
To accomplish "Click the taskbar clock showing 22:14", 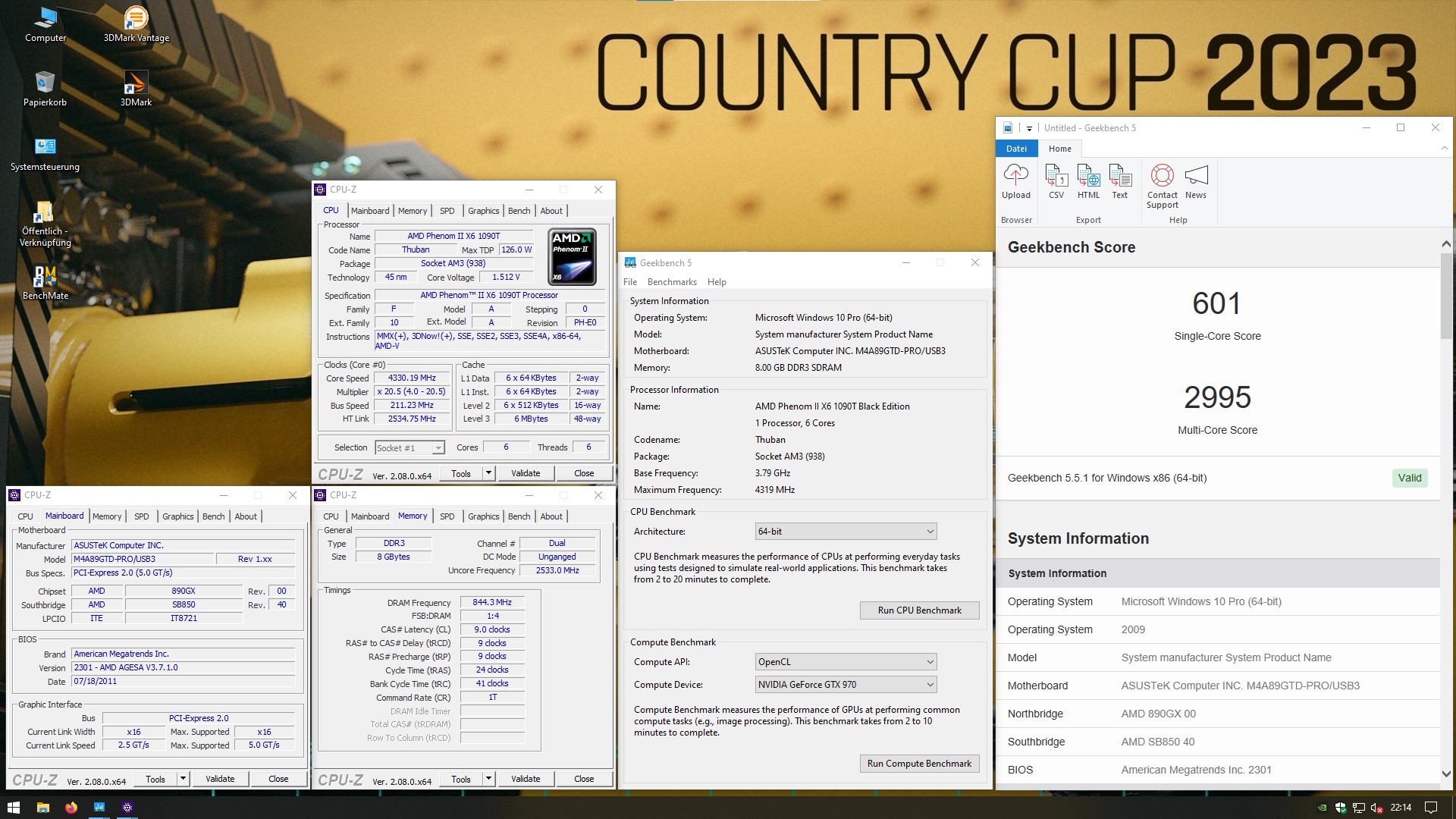I will pyautogui.click(x=1401, y=808).
